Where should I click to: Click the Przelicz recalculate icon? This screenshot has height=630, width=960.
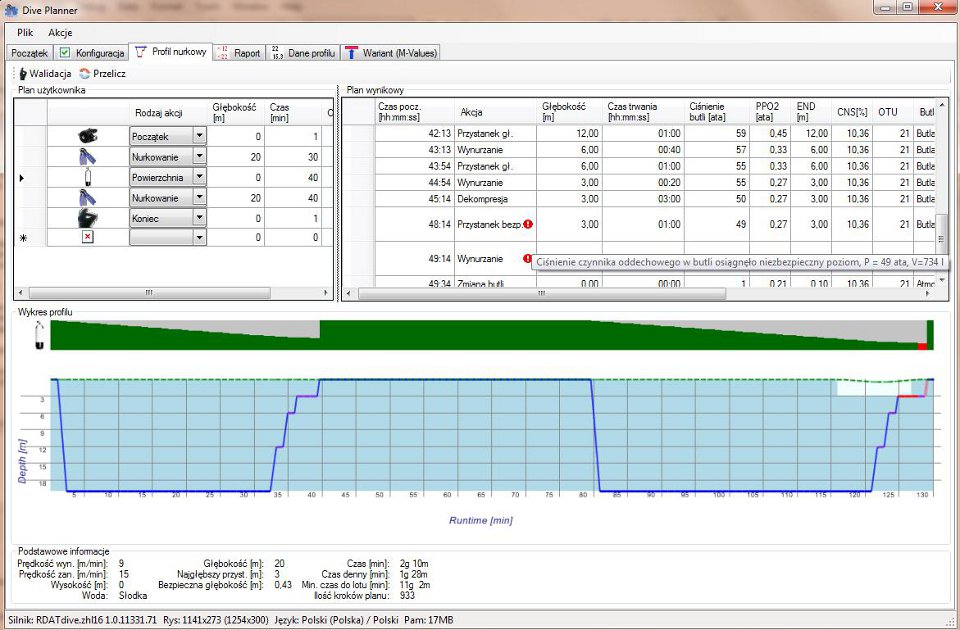(85, 73)
